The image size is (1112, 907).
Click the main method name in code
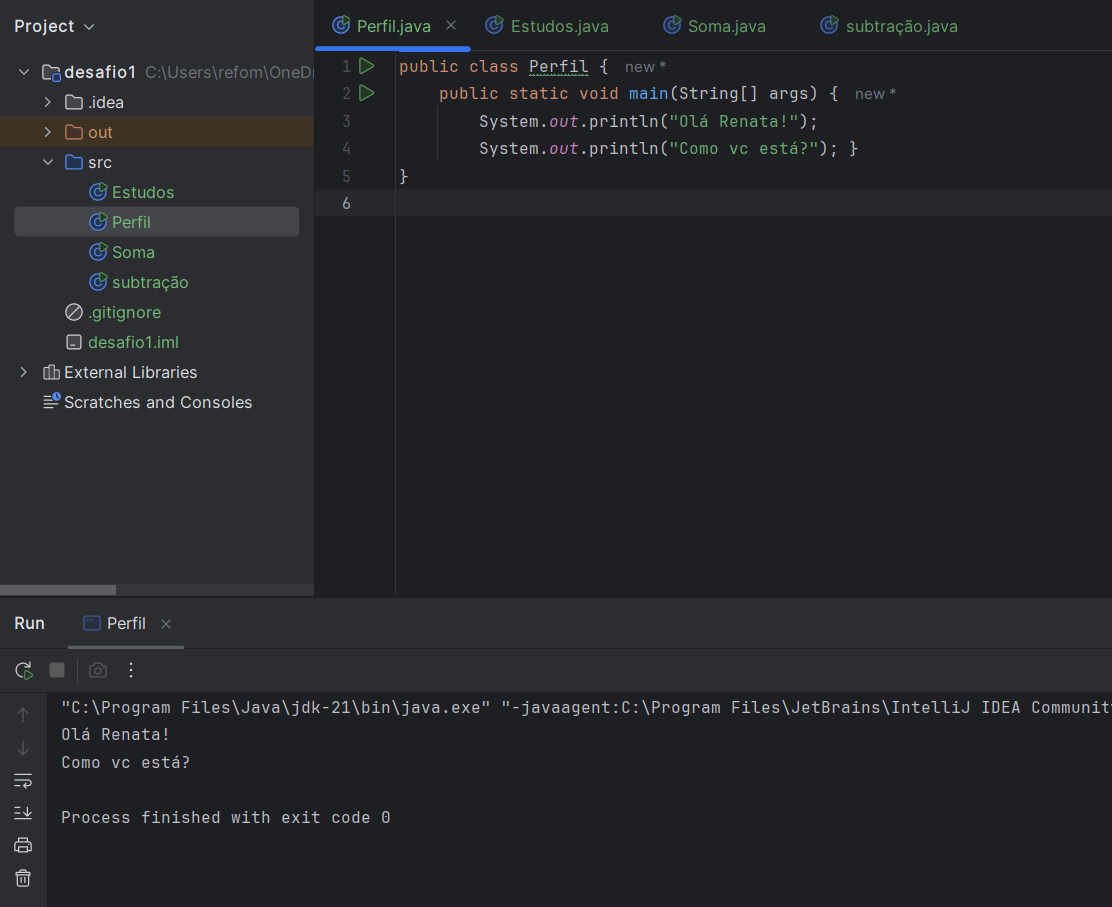[648, 94]
